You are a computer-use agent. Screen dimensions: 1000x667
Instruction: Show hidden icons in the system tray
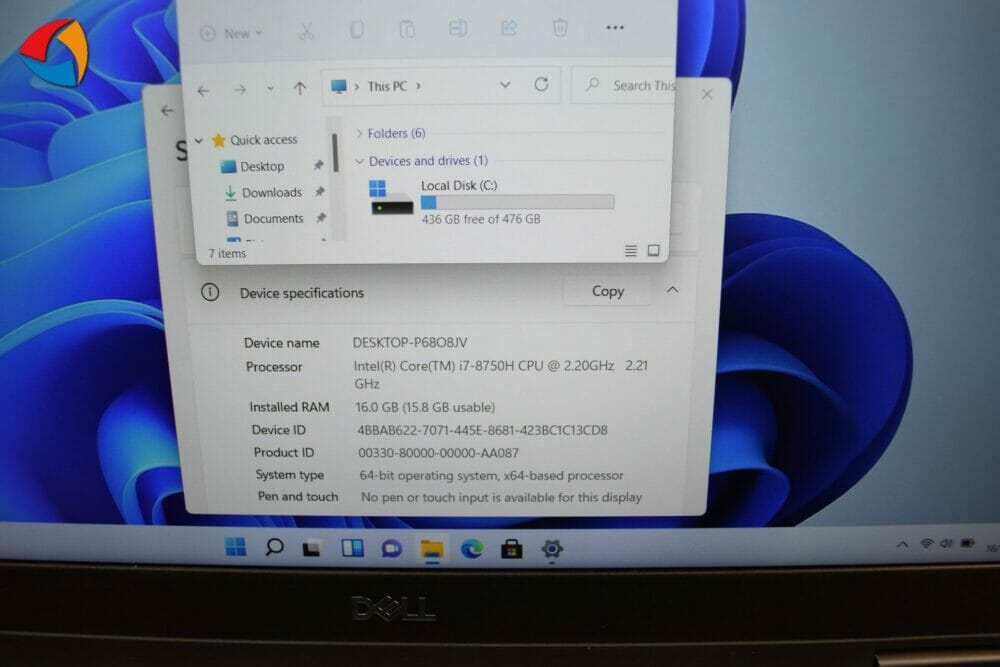(902, 545)
